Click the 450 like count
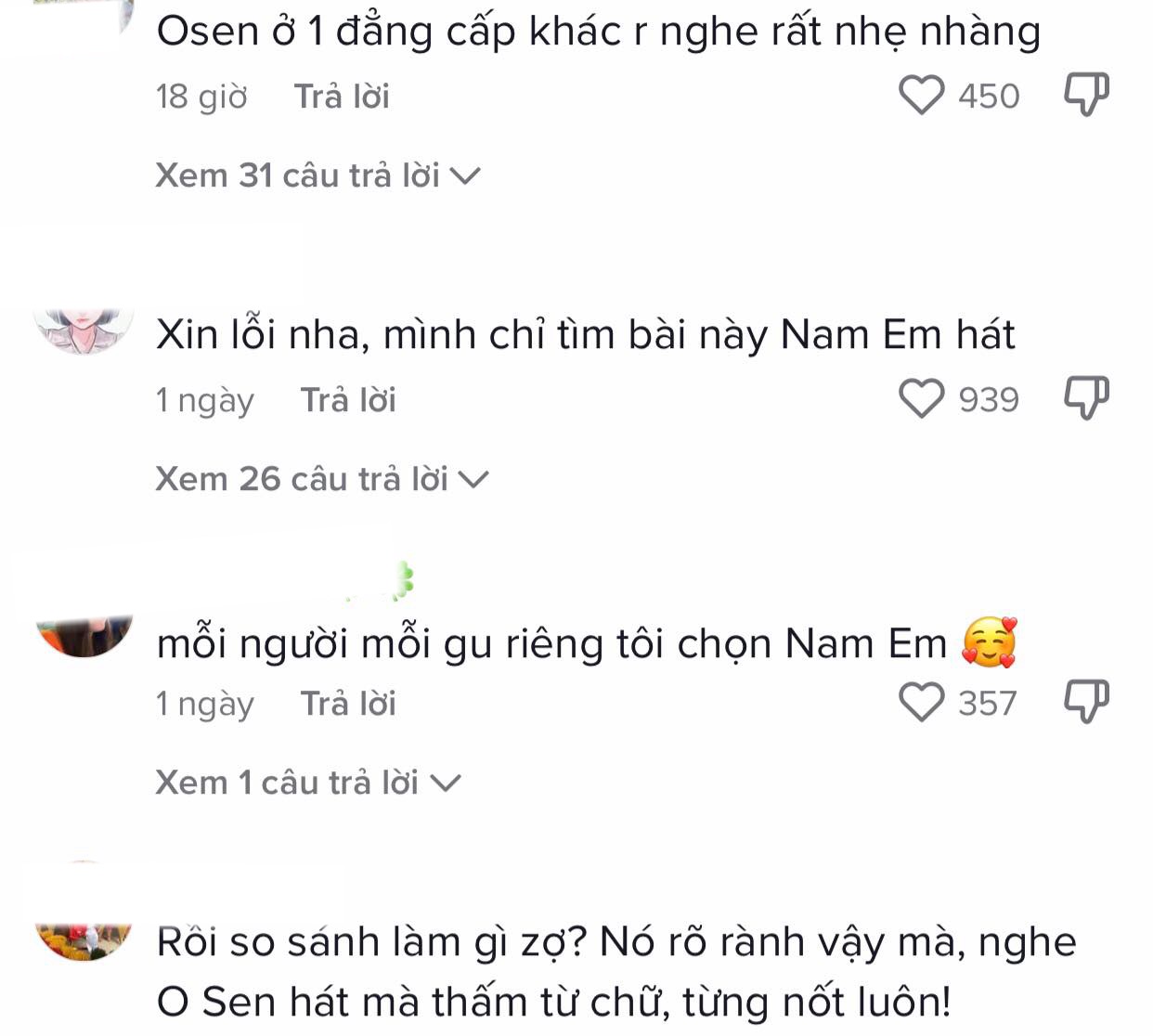This screenshot has width=1153, height=1036. click(x=989, y=97)
